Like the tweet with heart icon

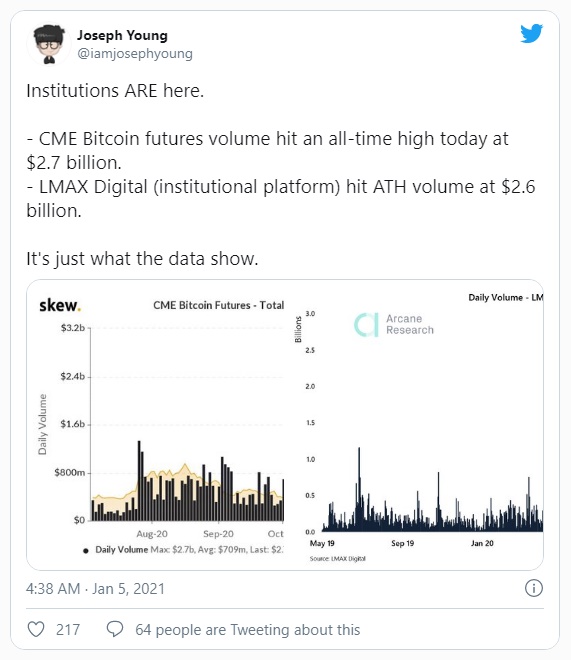(36, 630)
